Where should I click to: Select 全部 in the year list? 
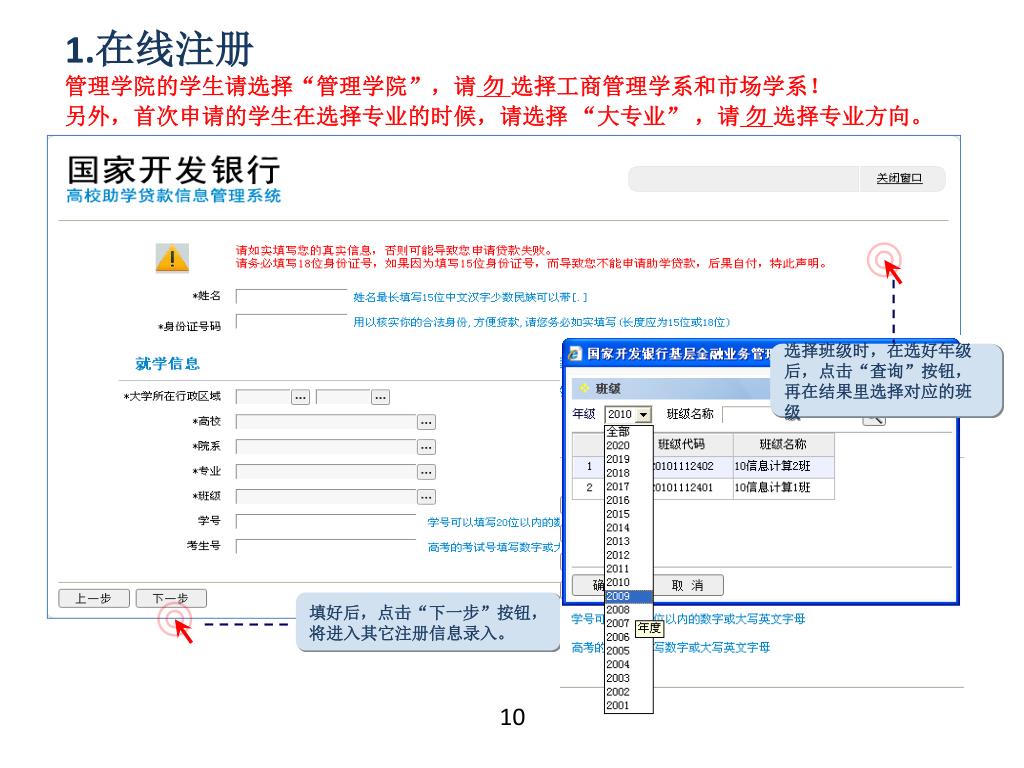click(x=628, y=432)
